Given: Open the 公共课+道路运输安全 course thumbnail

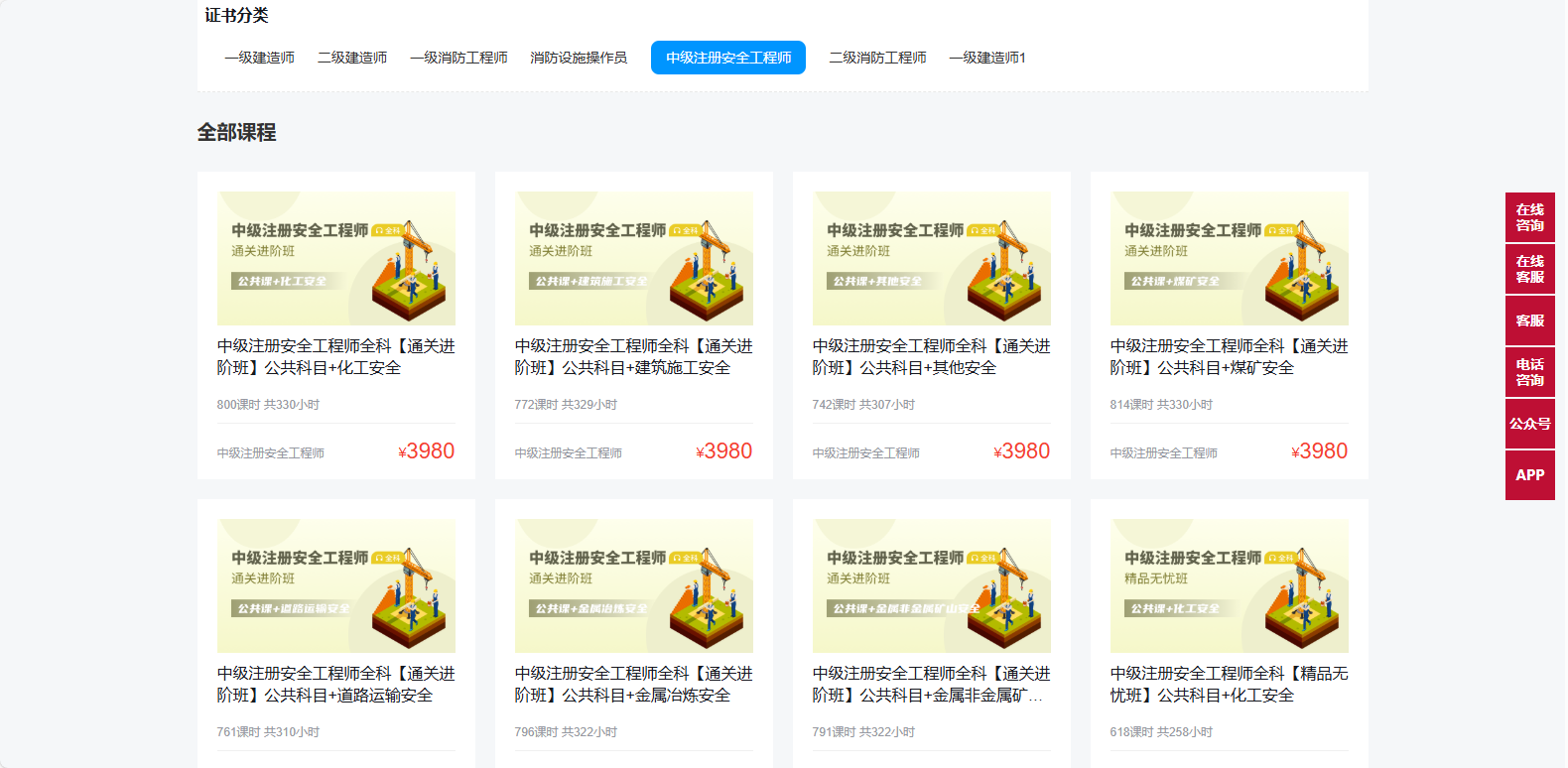Looking at the screenshot, I should click(x=336, y=585).
